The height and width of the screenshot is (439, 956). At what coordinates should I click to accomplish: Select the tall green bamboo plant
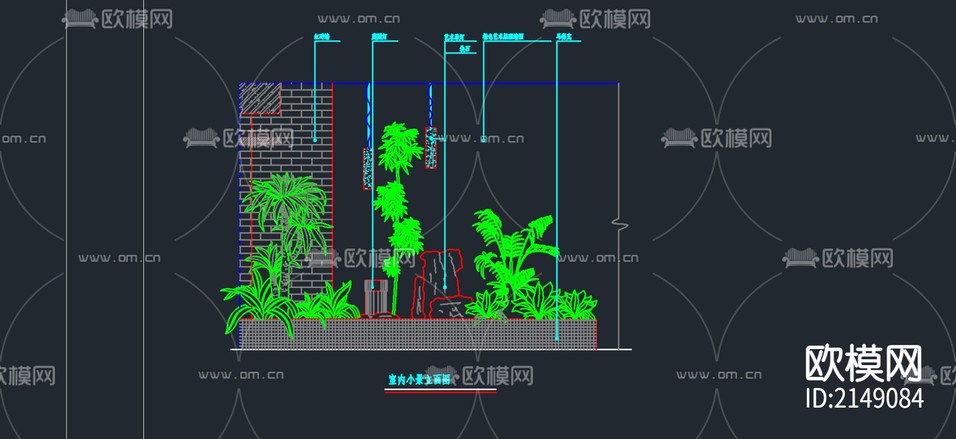399,216
